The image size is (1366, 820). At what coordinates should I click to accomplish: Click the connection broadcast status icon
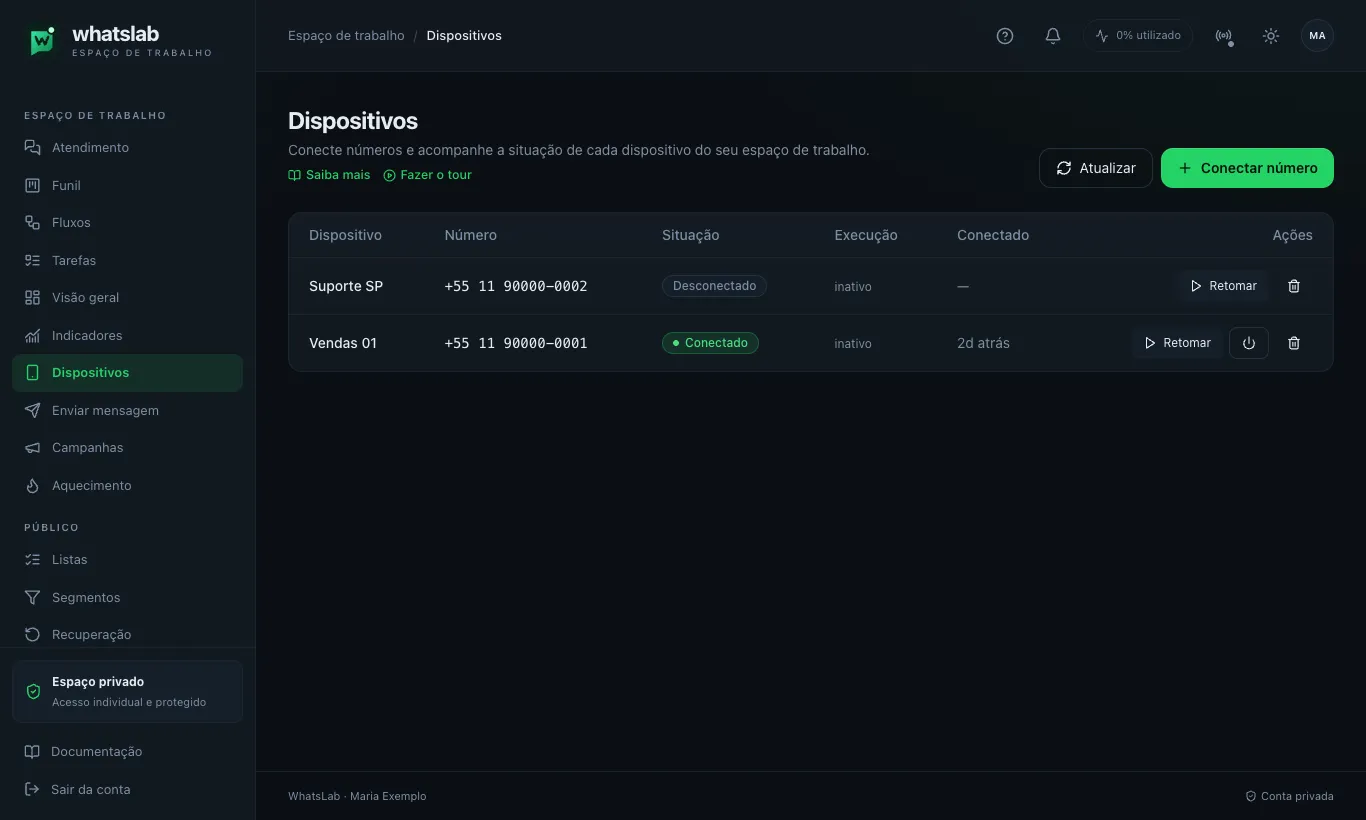[x=1223, y=36]
